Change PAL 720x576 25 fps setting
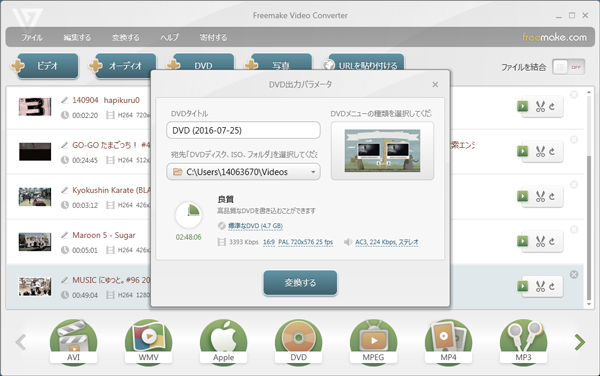This screenshot has width=600, height=376. (305, 242)
